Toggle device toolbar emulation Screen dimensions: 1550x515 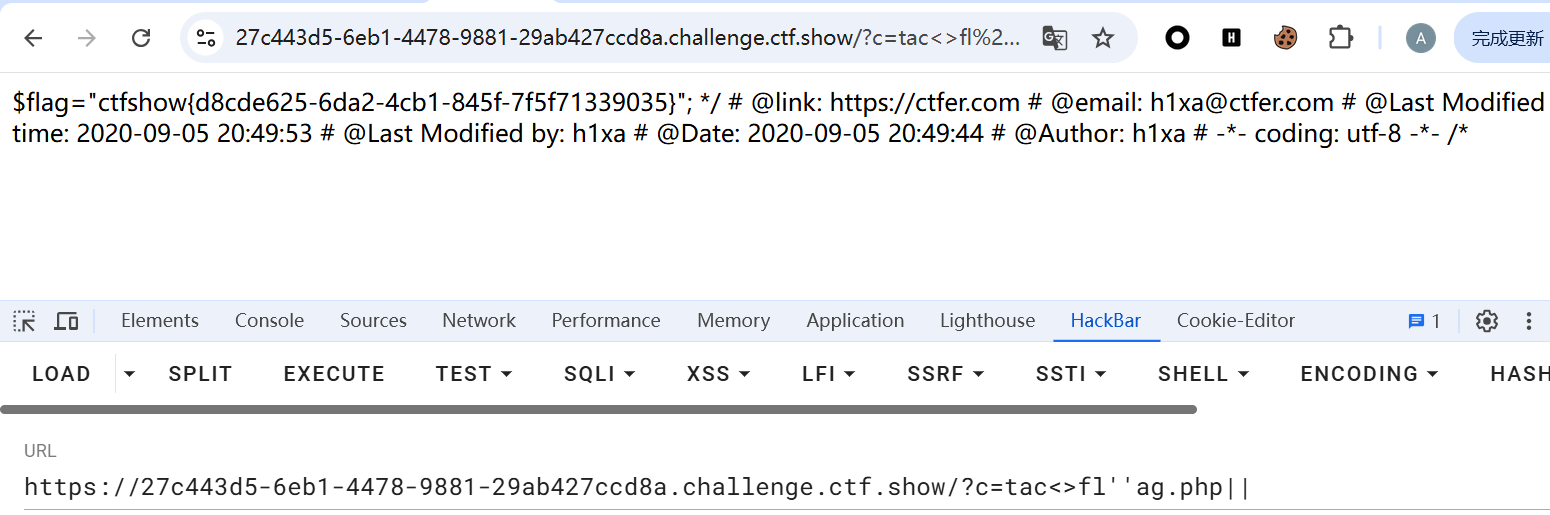point(66,321)
